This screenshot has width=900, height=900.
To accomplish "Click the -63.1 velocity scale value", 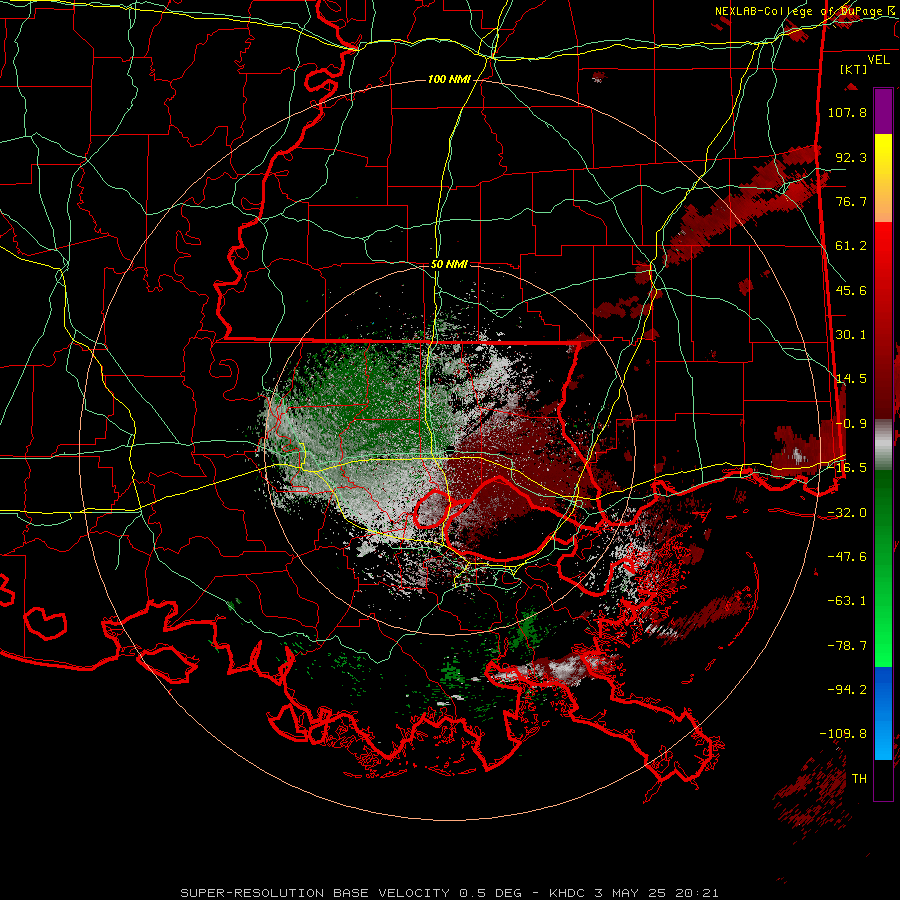I will coord(847,601).
